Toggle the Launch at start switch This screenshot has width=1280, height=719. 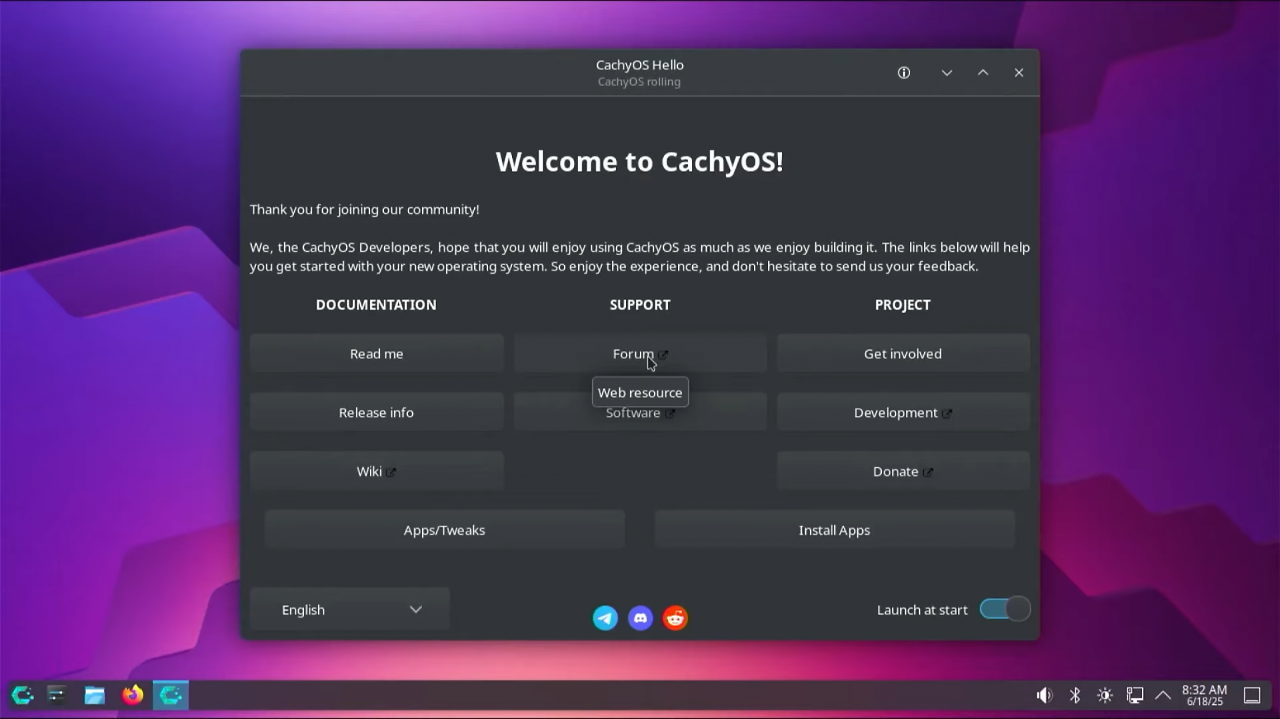click(x=1005, y=609)
